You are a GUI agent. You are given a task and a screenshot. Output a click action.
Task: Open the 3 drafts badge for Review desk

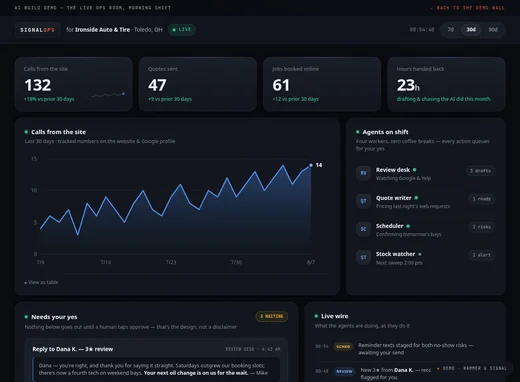480,171
